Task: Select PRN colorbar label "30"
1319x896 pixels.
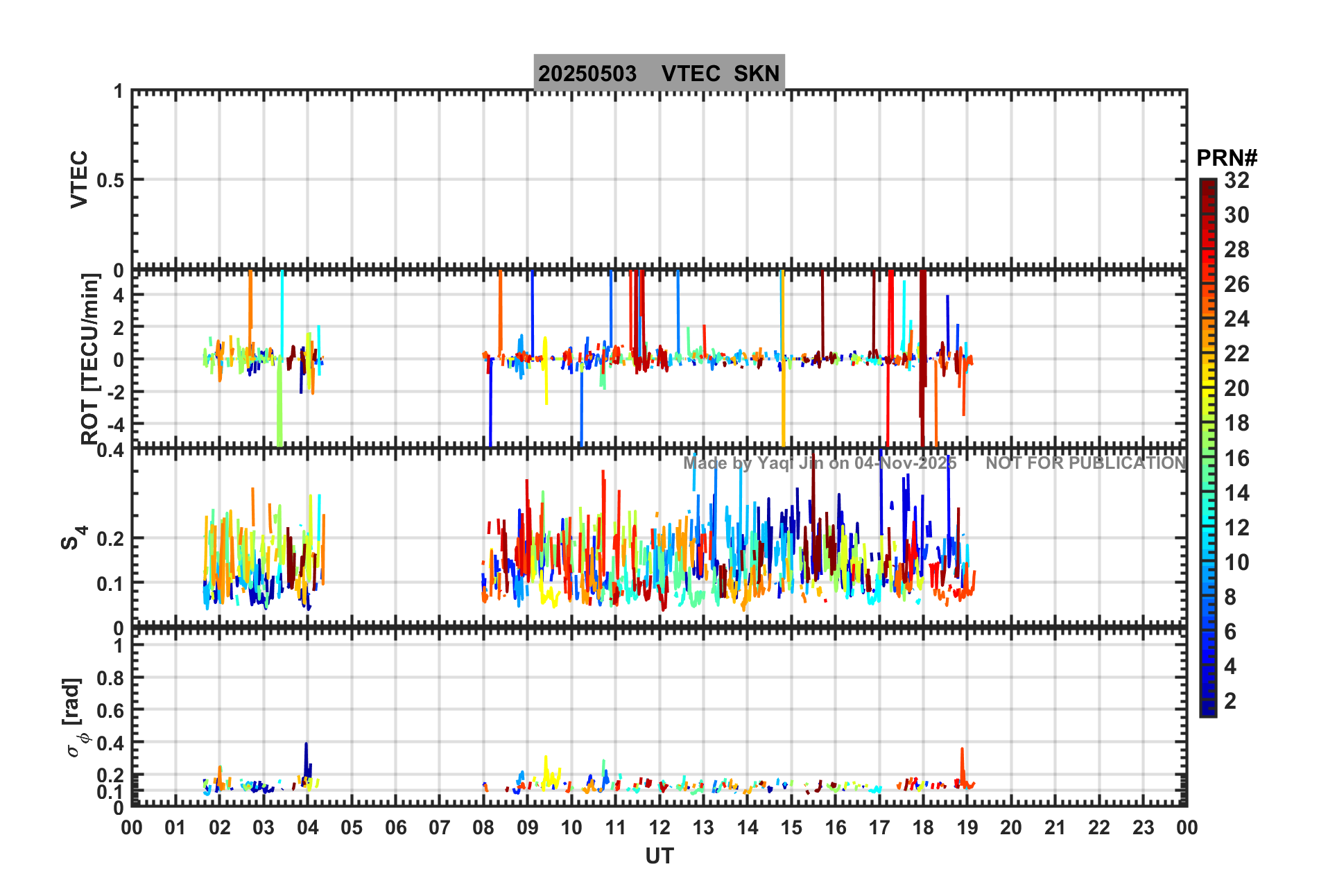Action: (x=1236, y=215)
